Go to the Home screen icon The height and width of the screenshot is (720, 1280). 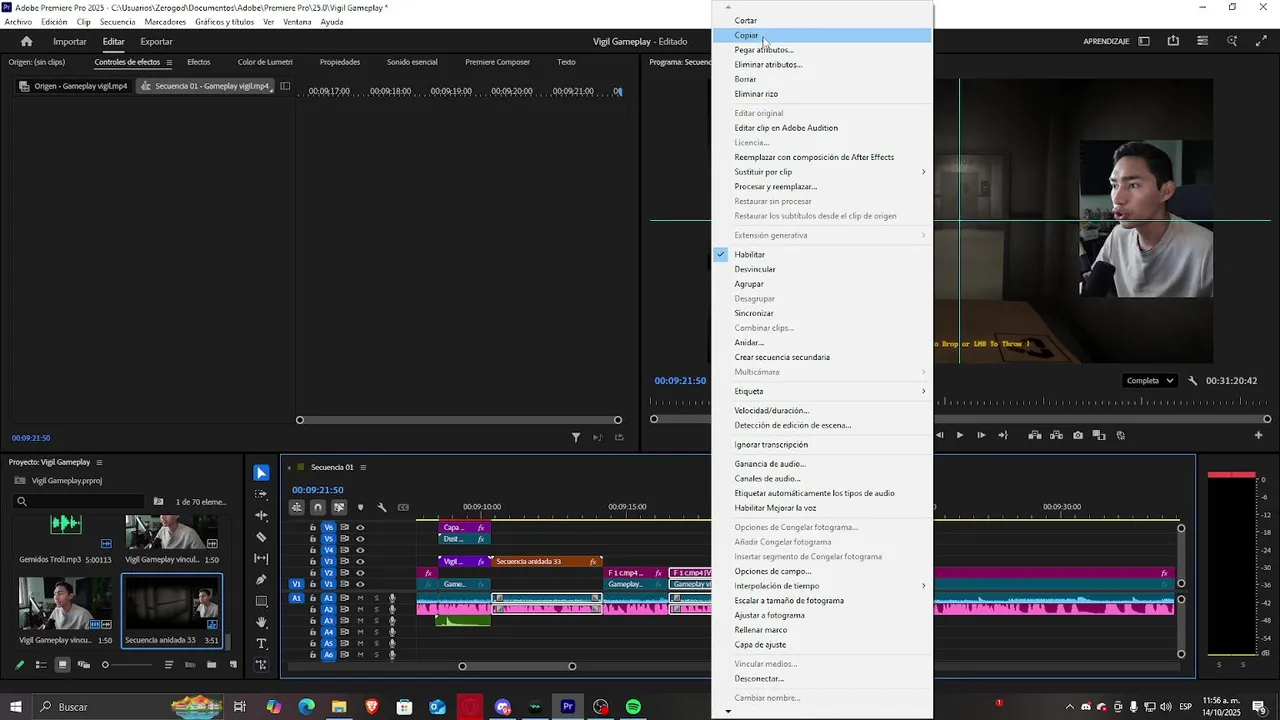(x=26, y=42)
